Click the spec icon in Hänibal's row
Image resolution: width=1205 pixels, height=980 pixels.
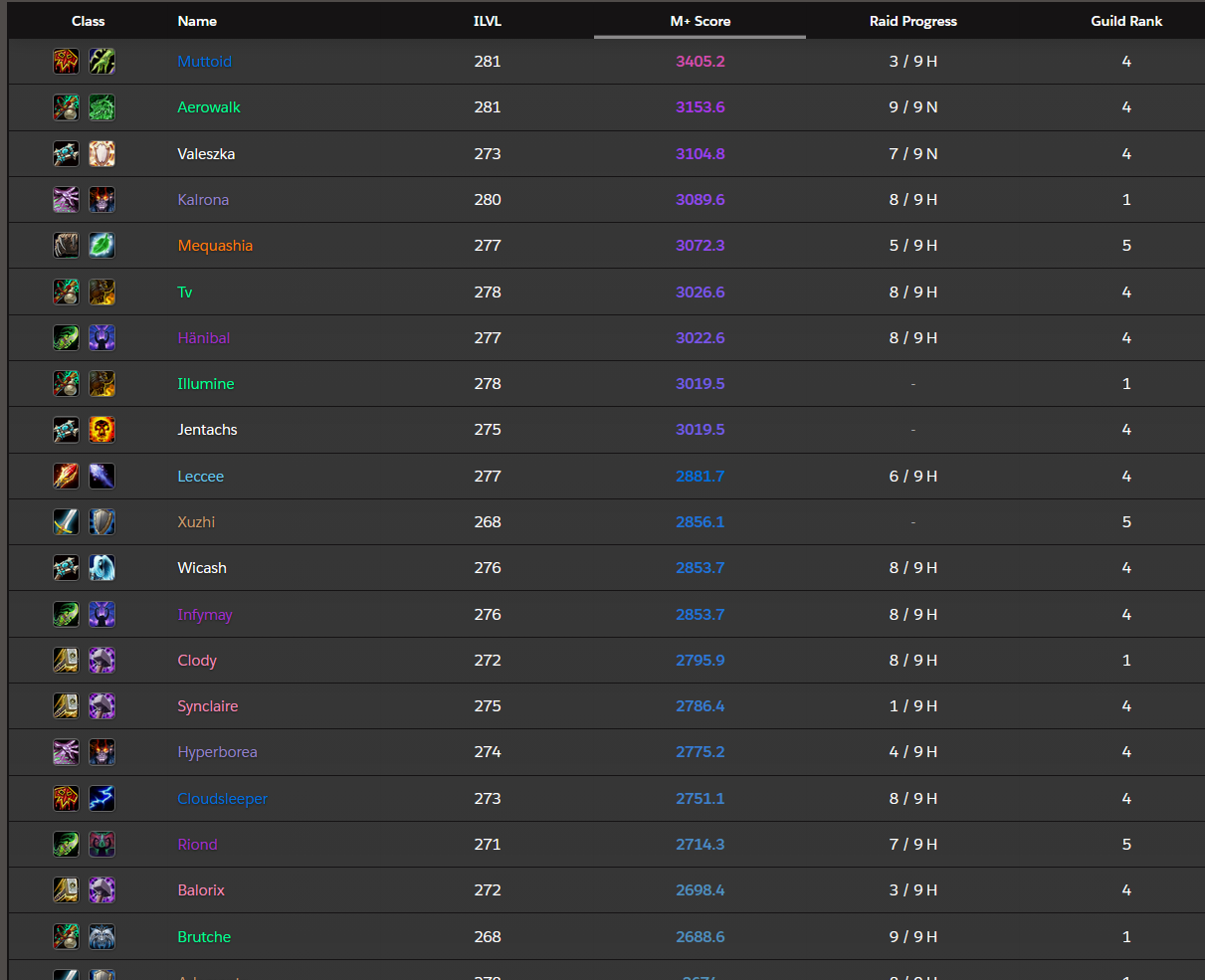coord(101,338)
